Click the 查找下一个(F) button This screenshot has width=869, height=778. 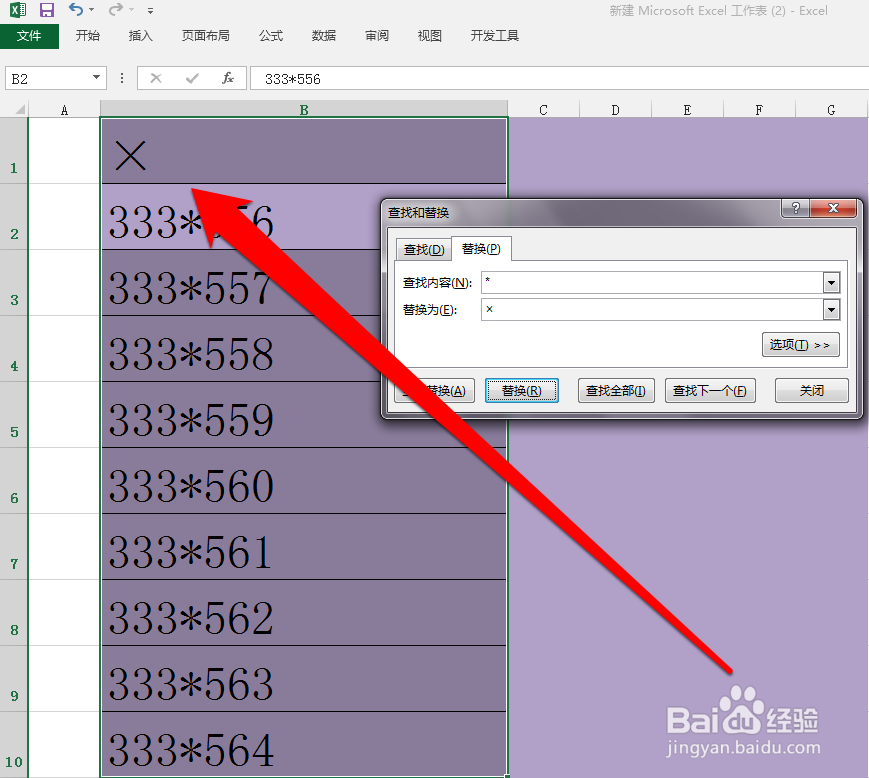click(710, 391)
